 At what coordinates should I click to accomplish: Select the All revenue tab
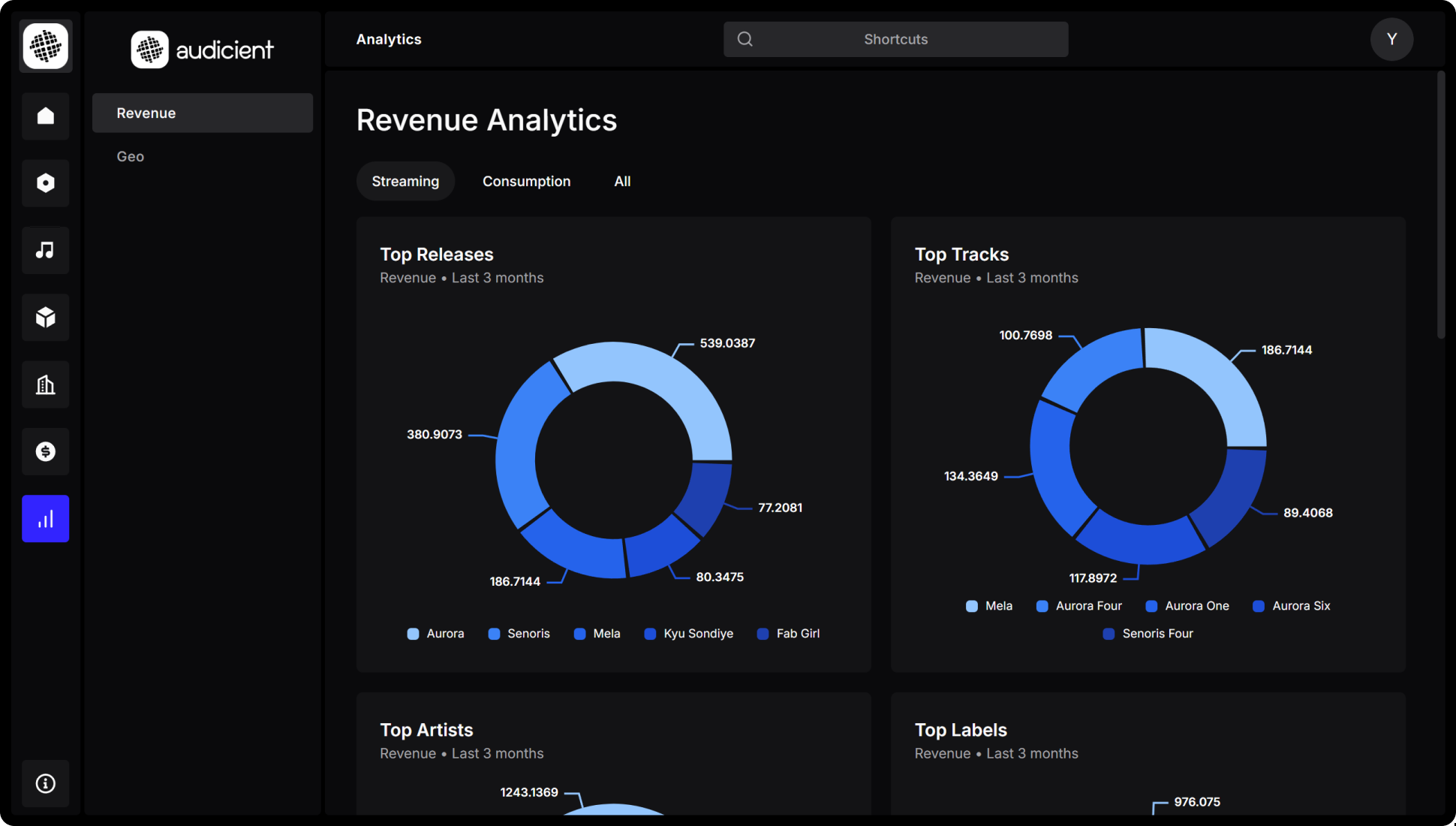click(x=622, y=181)
